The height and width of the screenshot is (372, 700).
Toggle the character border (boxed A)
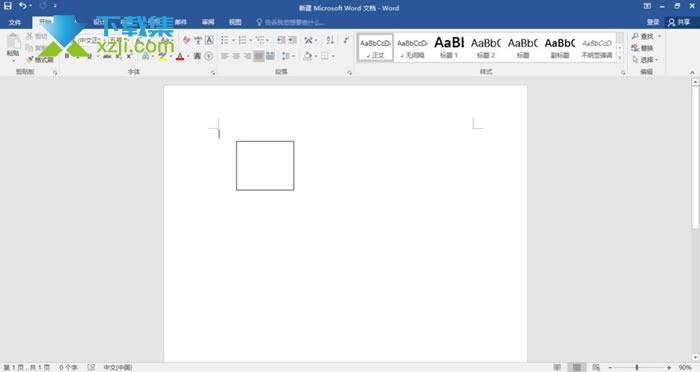(x=209, y=40)
